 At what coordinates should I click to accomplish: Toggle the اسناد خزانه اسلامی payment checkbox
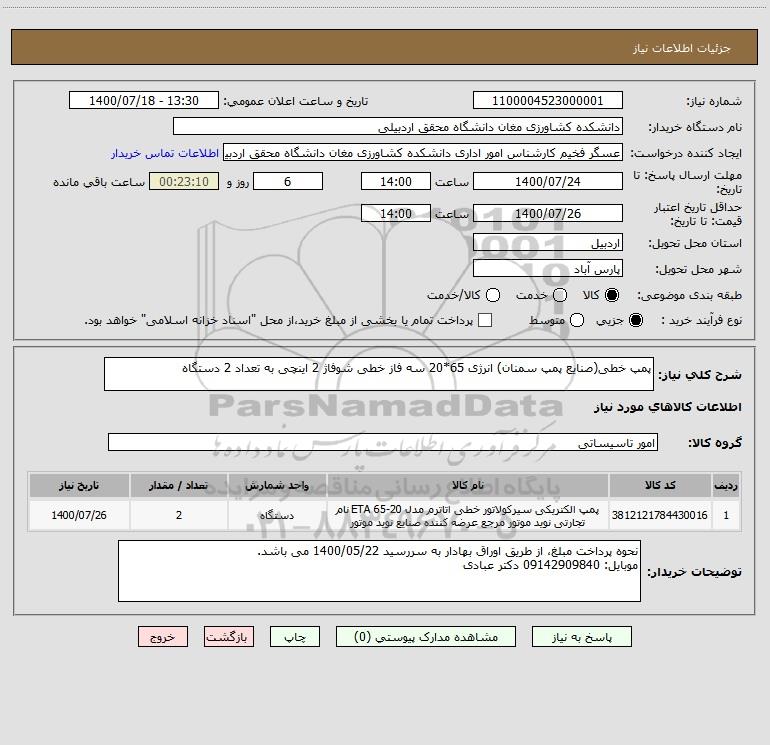click(485, 320)
